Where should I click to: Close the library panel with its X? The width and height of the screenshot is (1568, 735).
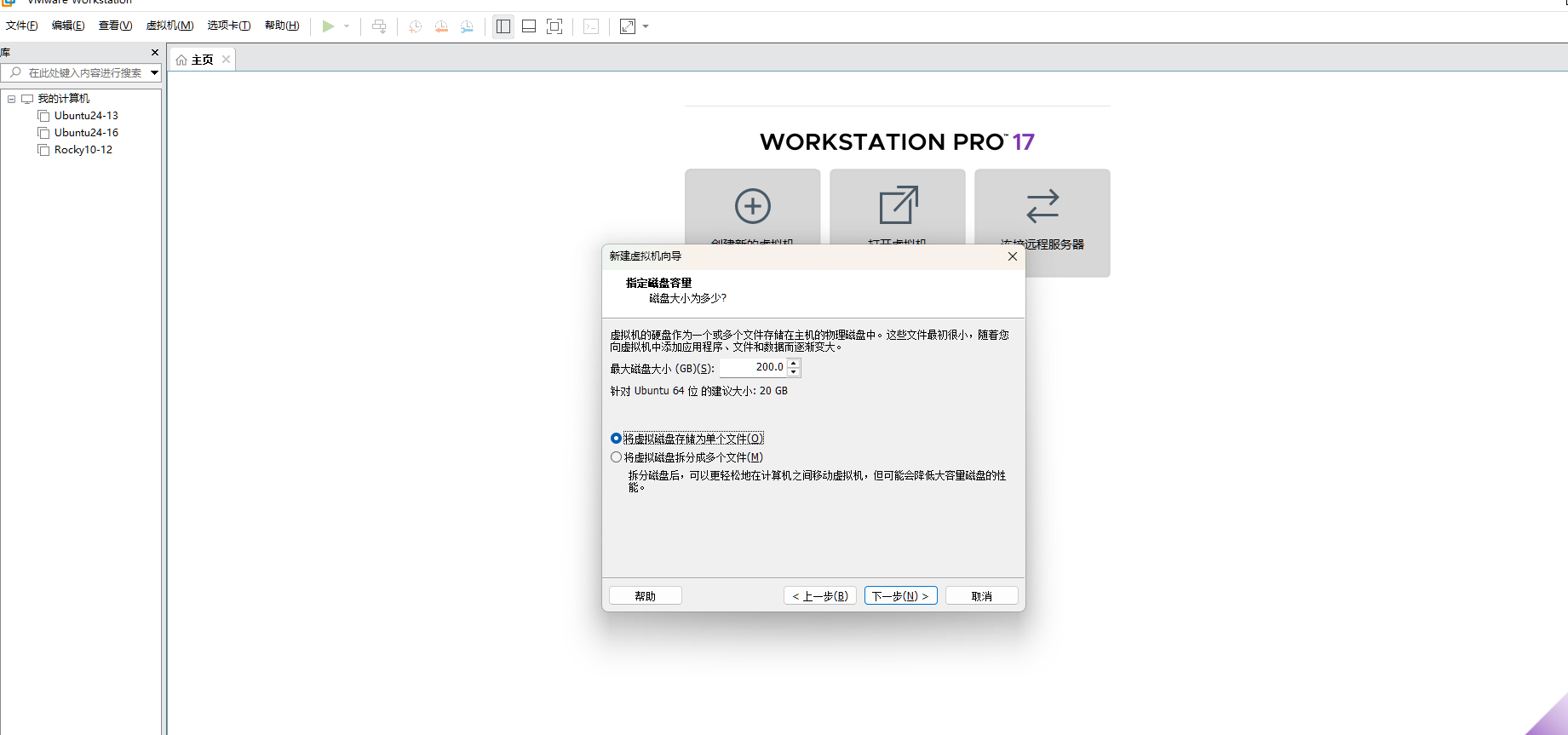[154, 53]
